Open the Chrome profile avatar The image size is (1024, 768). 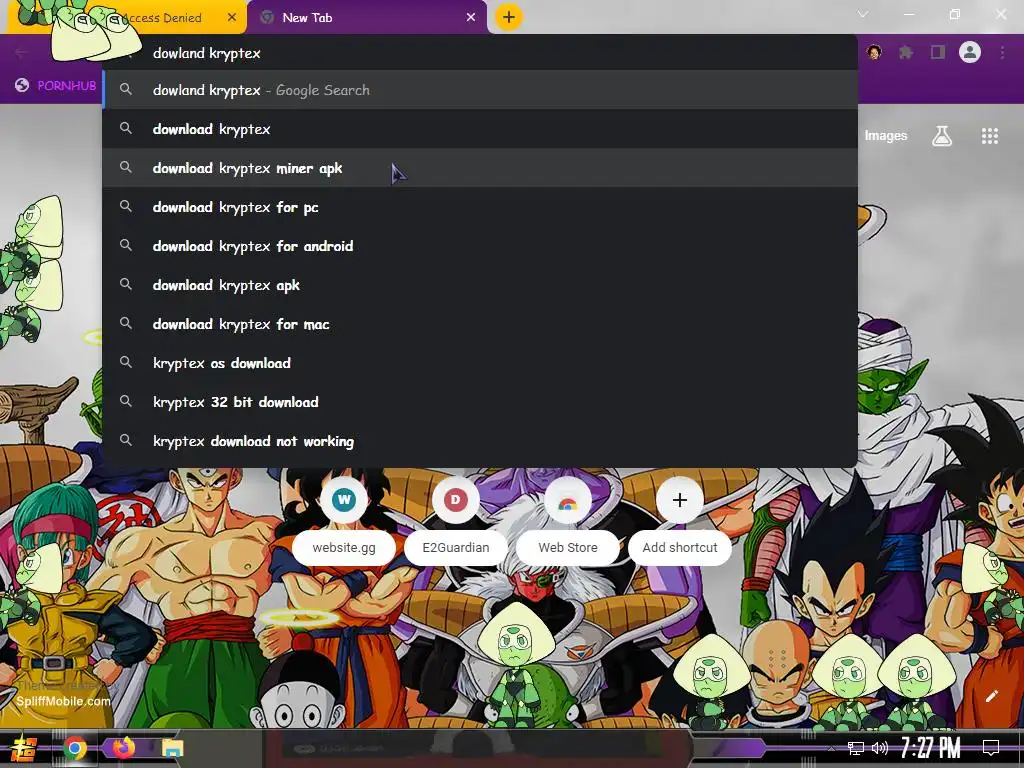970,52
